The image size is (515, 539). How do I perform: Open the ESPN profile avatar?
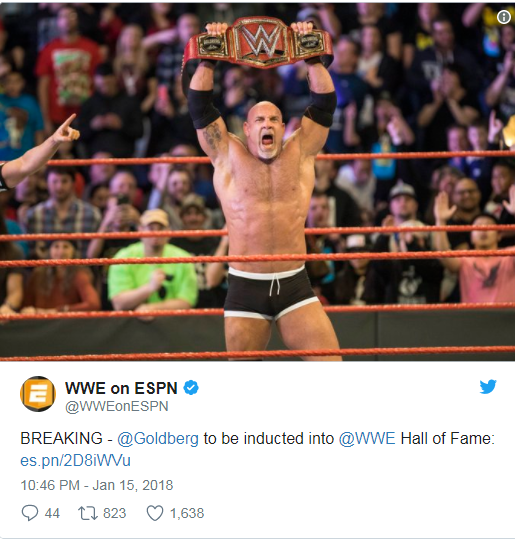point(38,394)
